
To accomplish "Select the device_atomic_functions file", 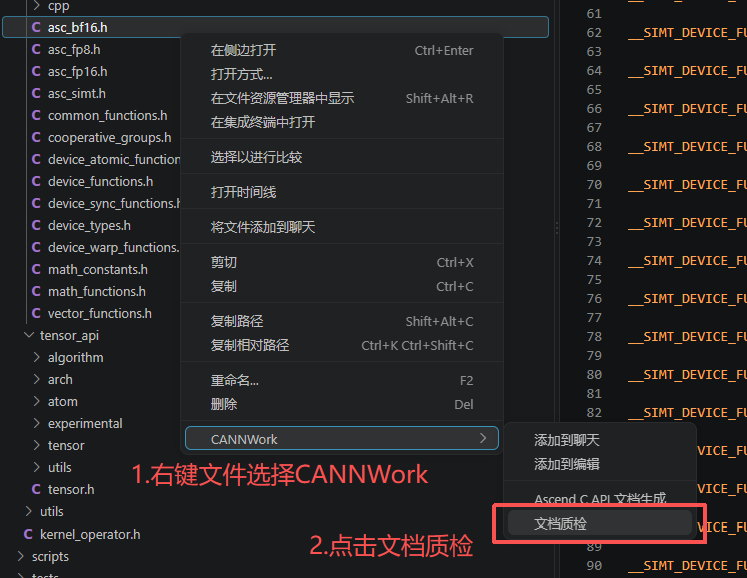I will point(114,160).
